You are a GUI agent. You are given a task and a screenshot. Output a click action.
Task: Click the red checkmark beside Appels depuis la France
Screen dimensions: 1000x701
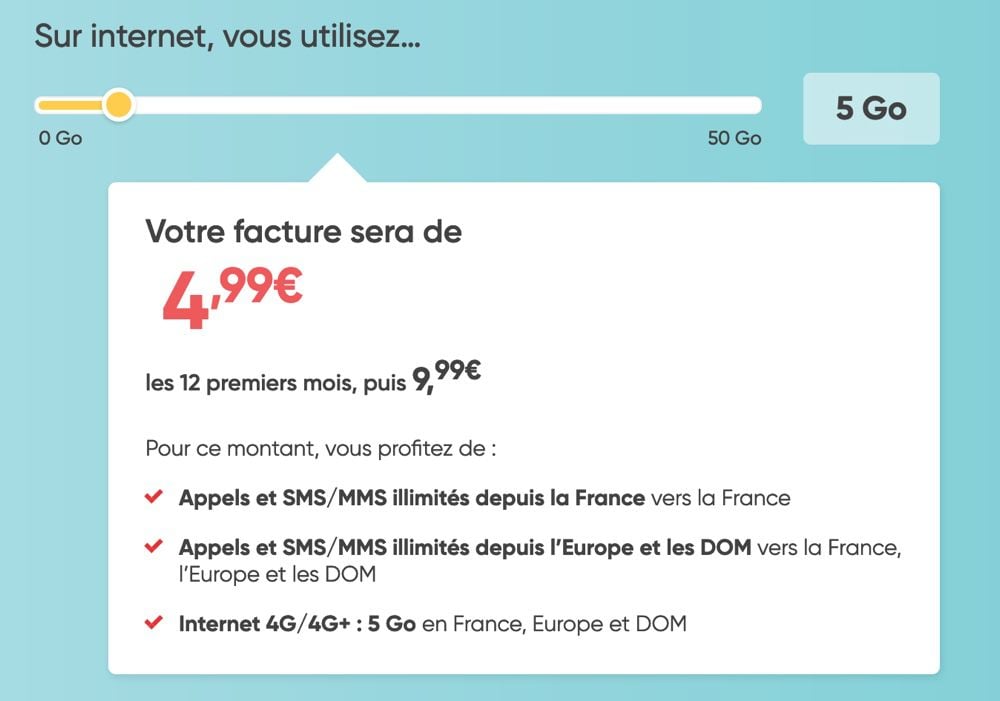[x=154, y=496]
